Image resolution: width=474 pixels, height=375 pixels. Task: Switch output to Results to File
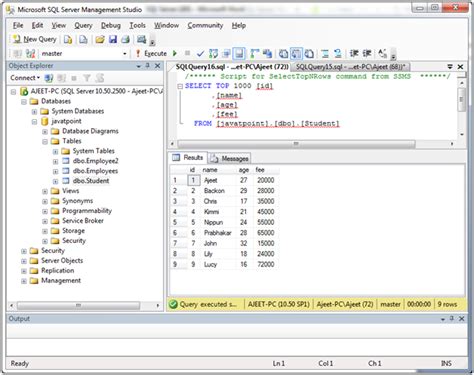309,53
